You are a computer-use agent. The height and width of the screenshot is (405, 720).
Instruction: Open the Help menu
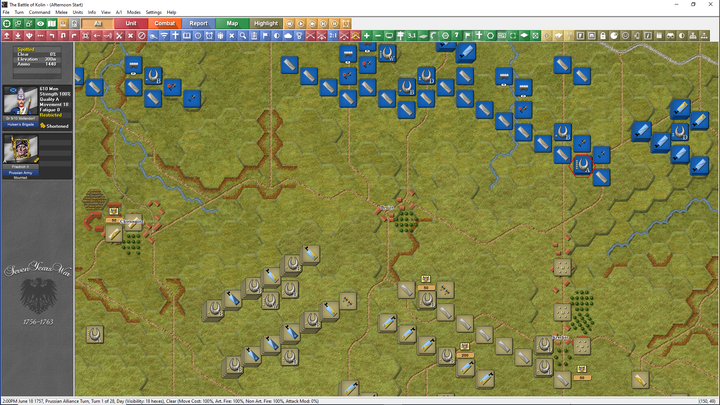[171, 12]
